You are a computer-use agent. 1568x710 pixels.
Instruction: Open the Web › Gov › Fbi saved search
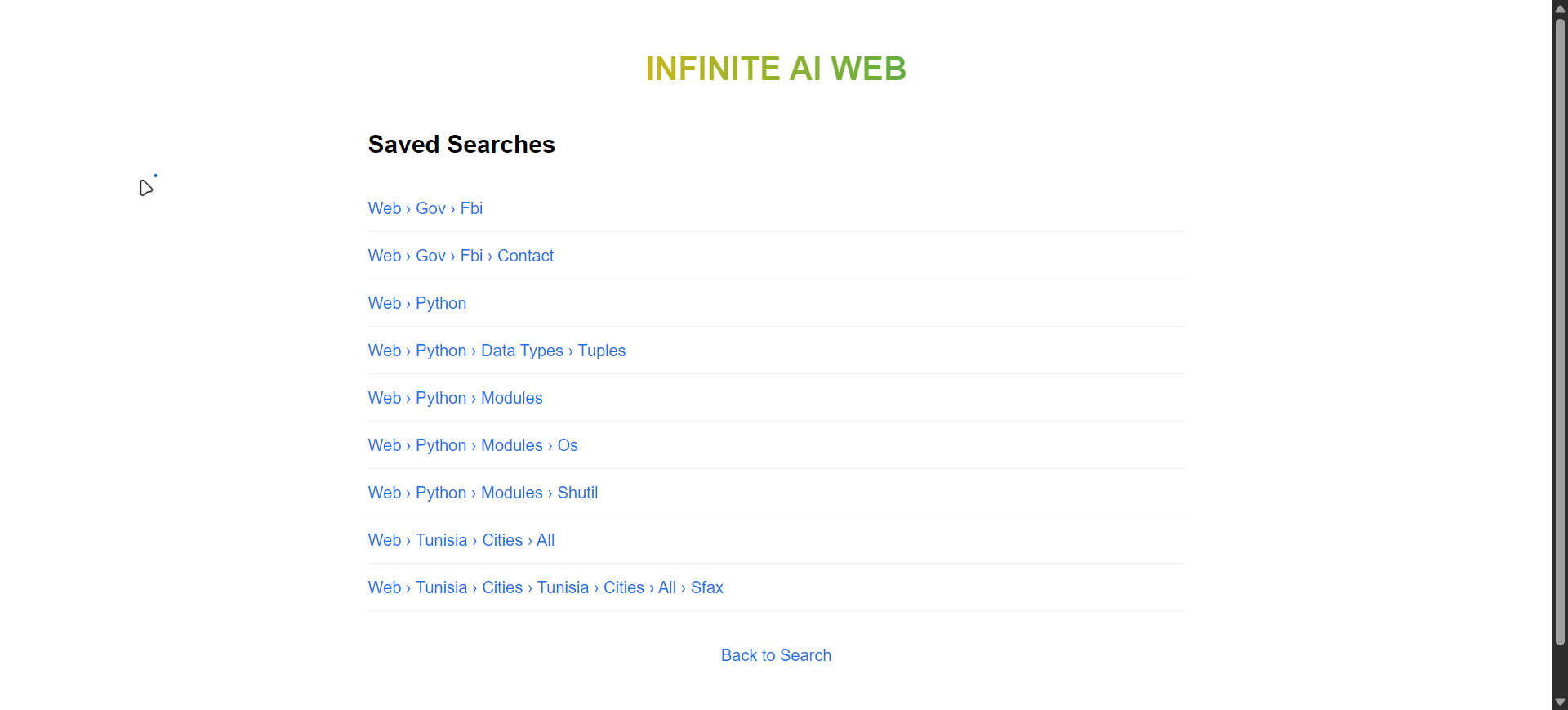[x=425, y=208]
